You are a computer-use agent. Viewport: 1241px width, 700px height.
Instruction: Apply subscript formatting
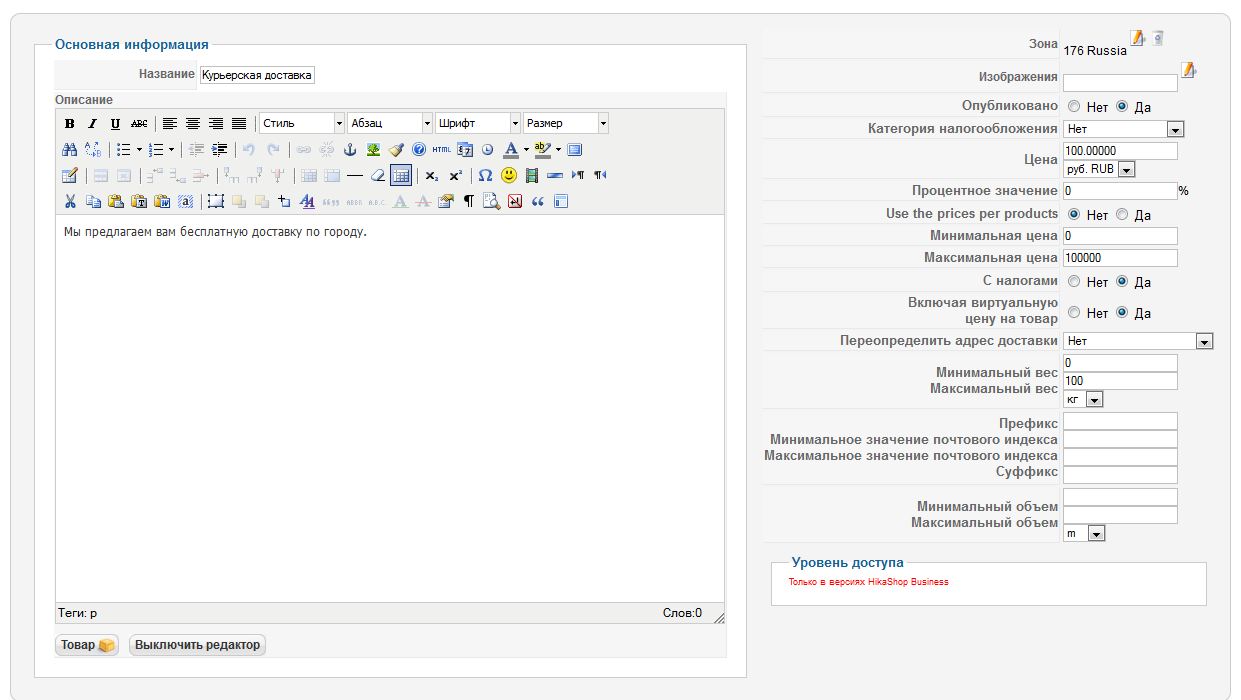(431, 175)
